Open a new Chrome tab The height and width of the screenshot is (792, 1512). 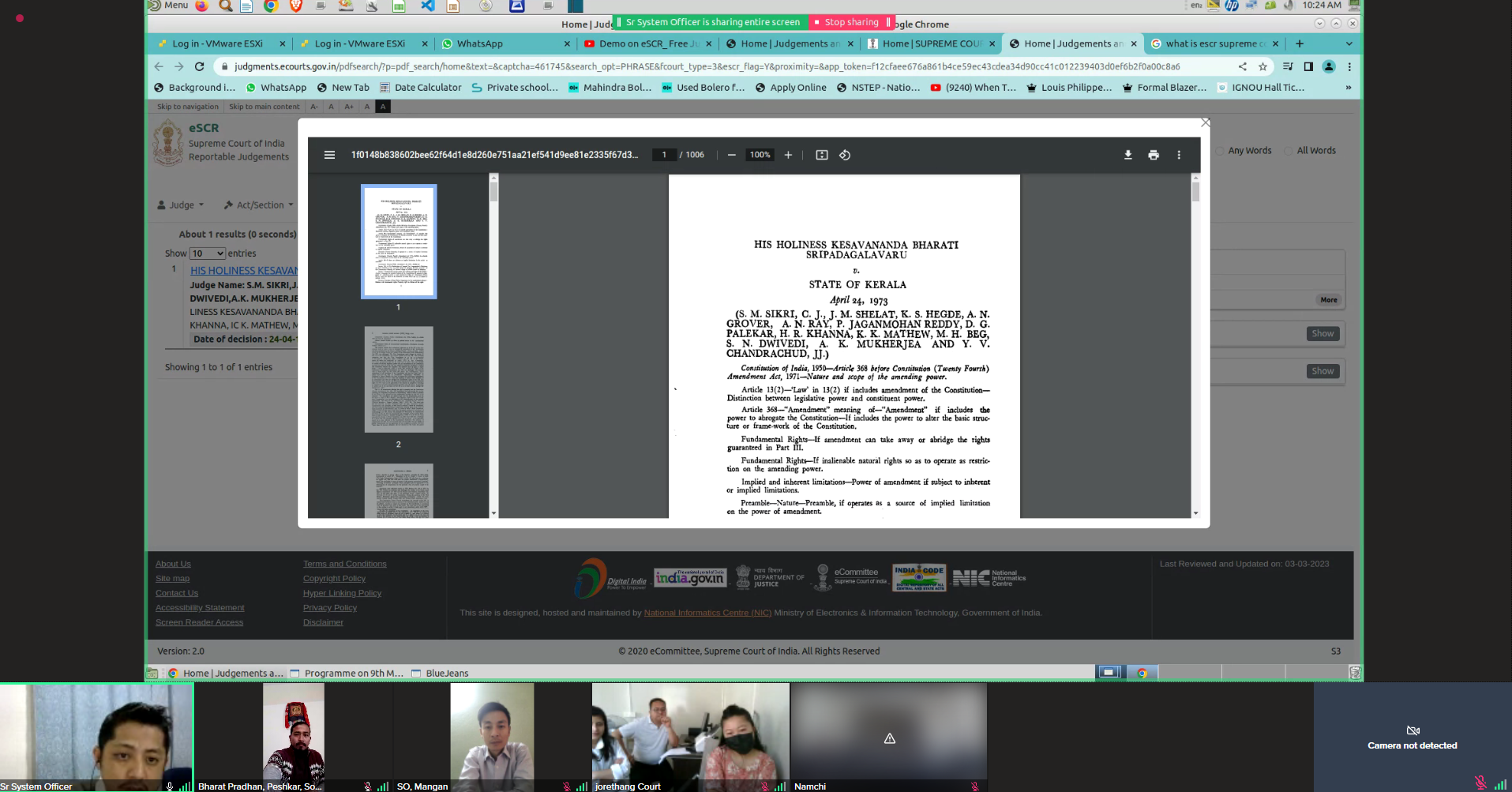[1300, 43]
